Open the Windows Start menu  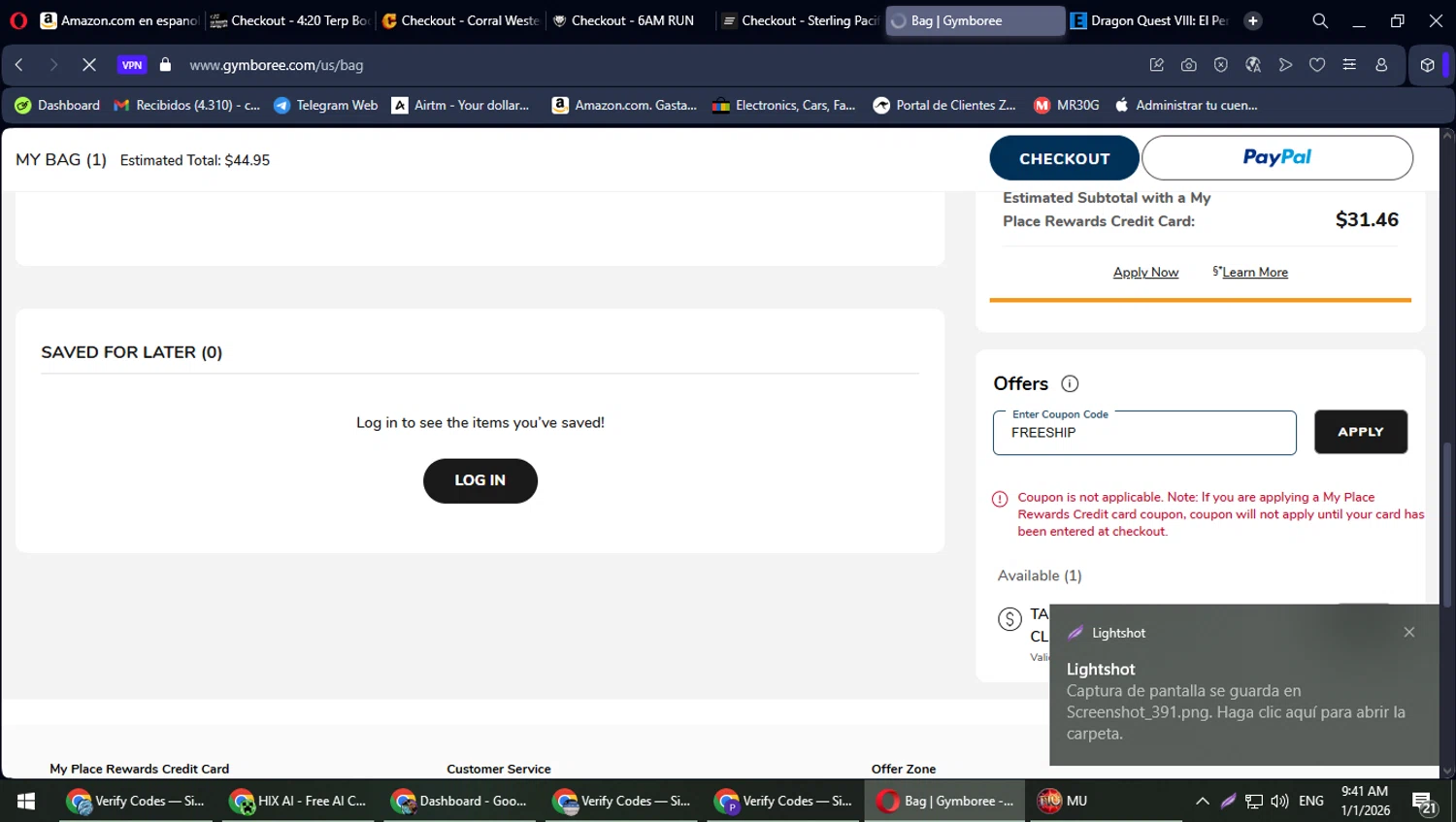pos(26,801)
